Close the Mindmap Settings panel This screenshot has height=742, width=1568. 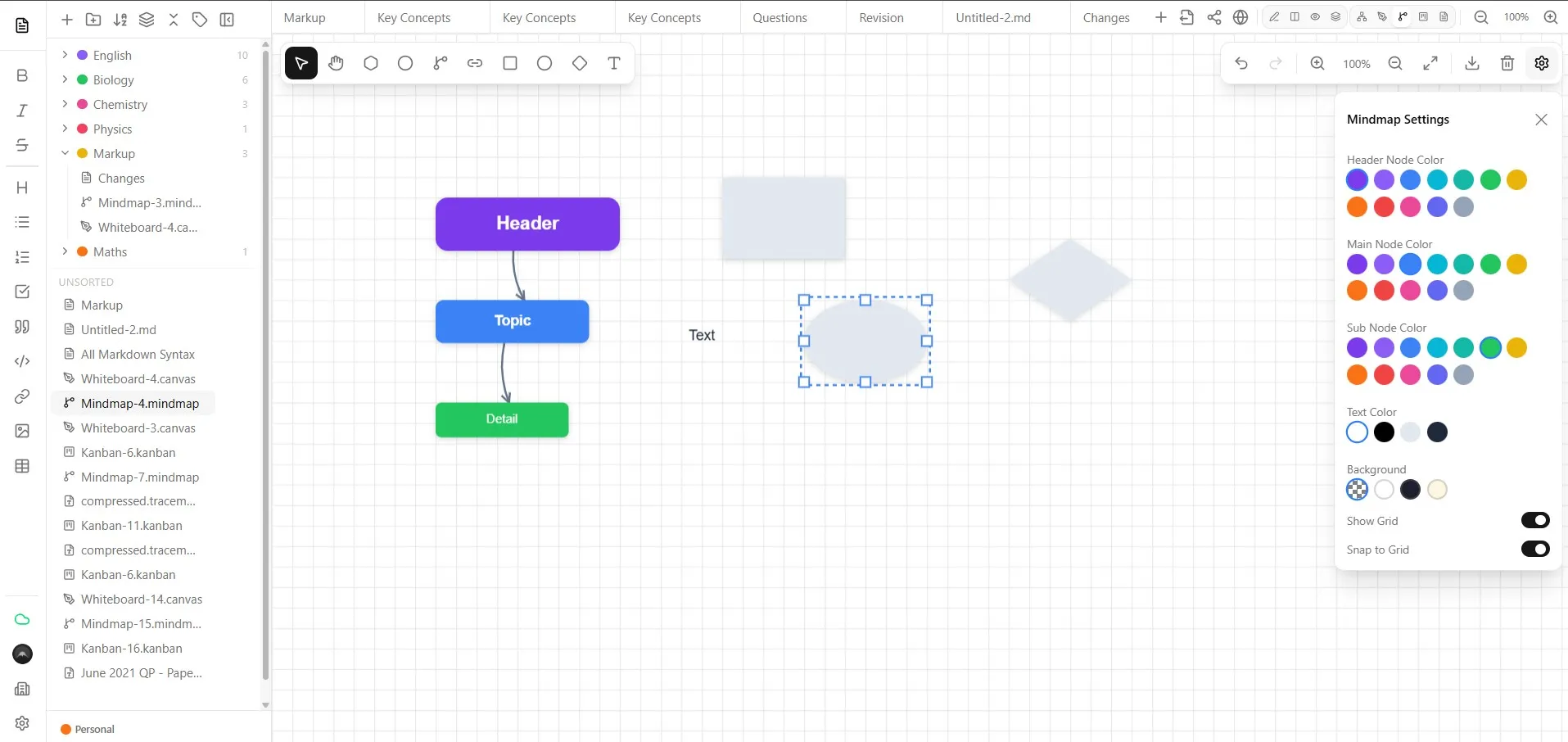[x=1541, y=120]
